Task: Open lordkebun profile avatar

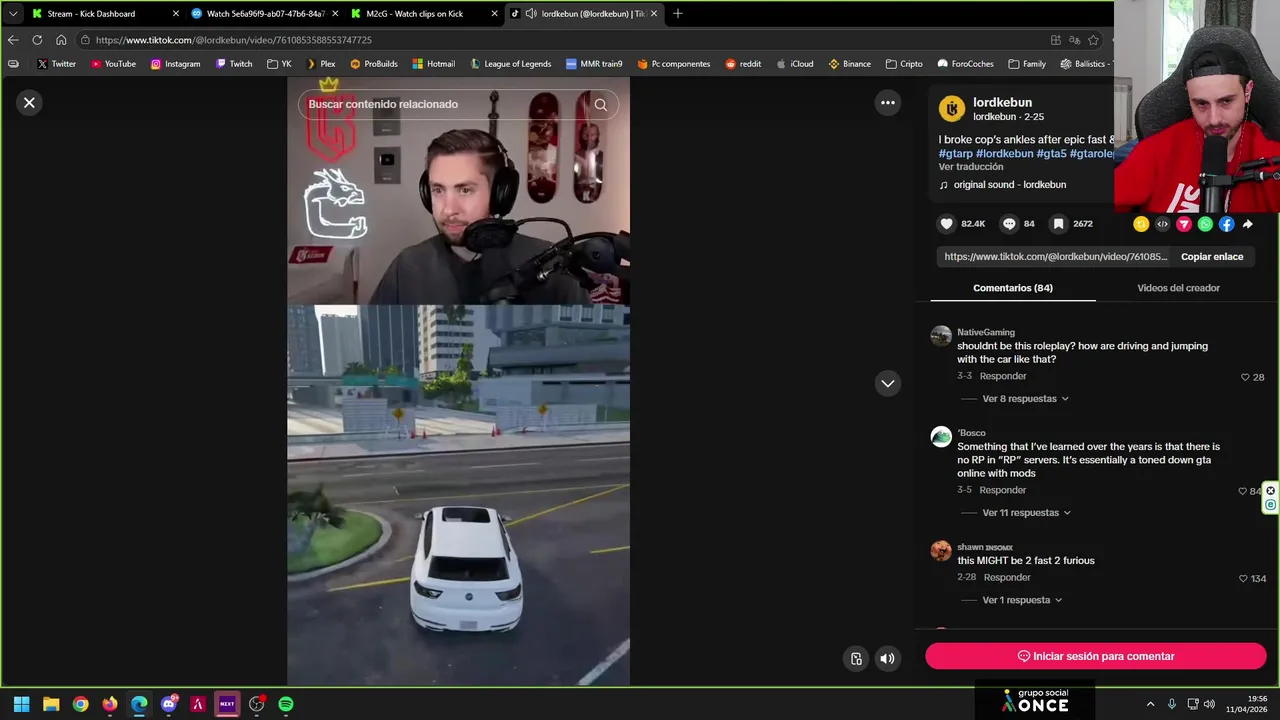Action: click(x=952, y=108)
